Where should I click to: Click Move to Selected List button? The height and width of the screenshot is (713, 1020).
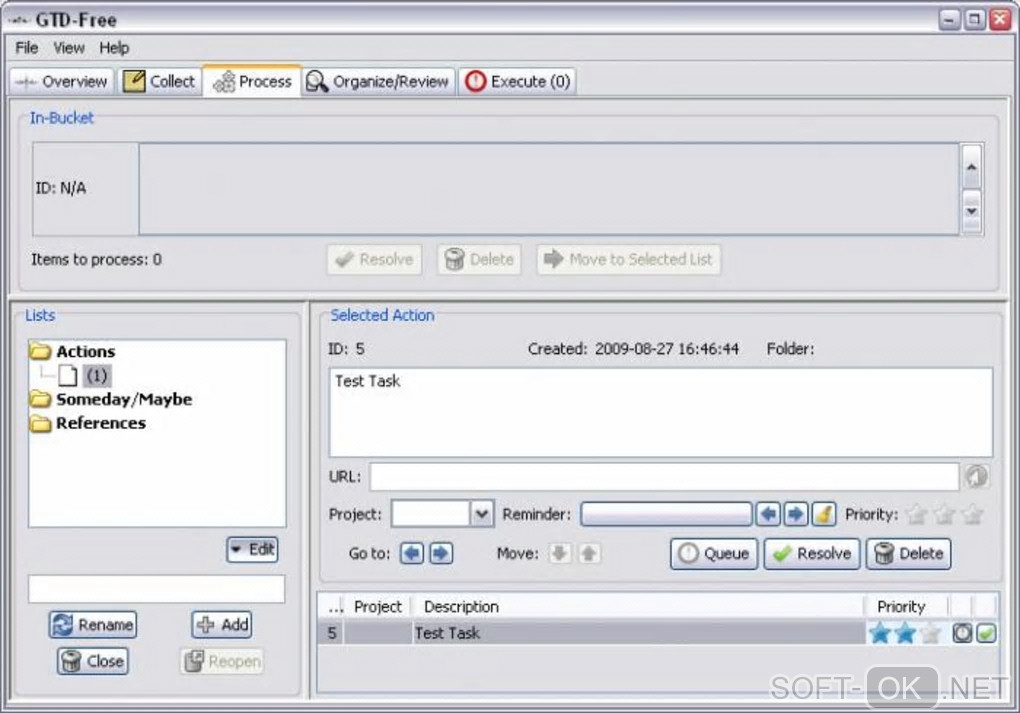click(628, 260)
